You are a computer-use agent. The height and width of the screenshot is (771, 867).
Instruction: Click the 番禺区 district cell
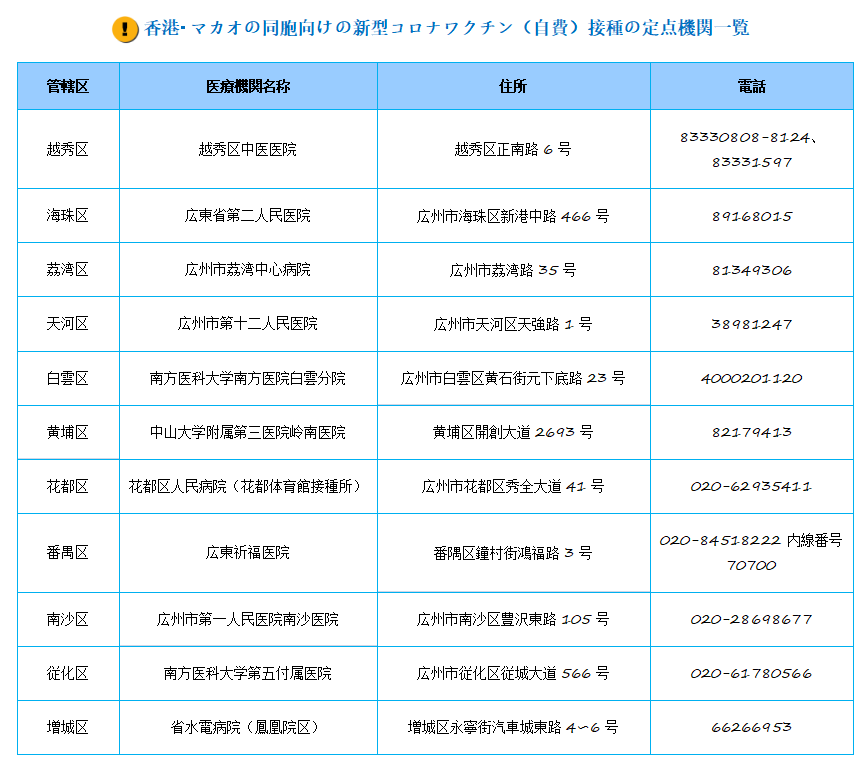tap(67, 553)
